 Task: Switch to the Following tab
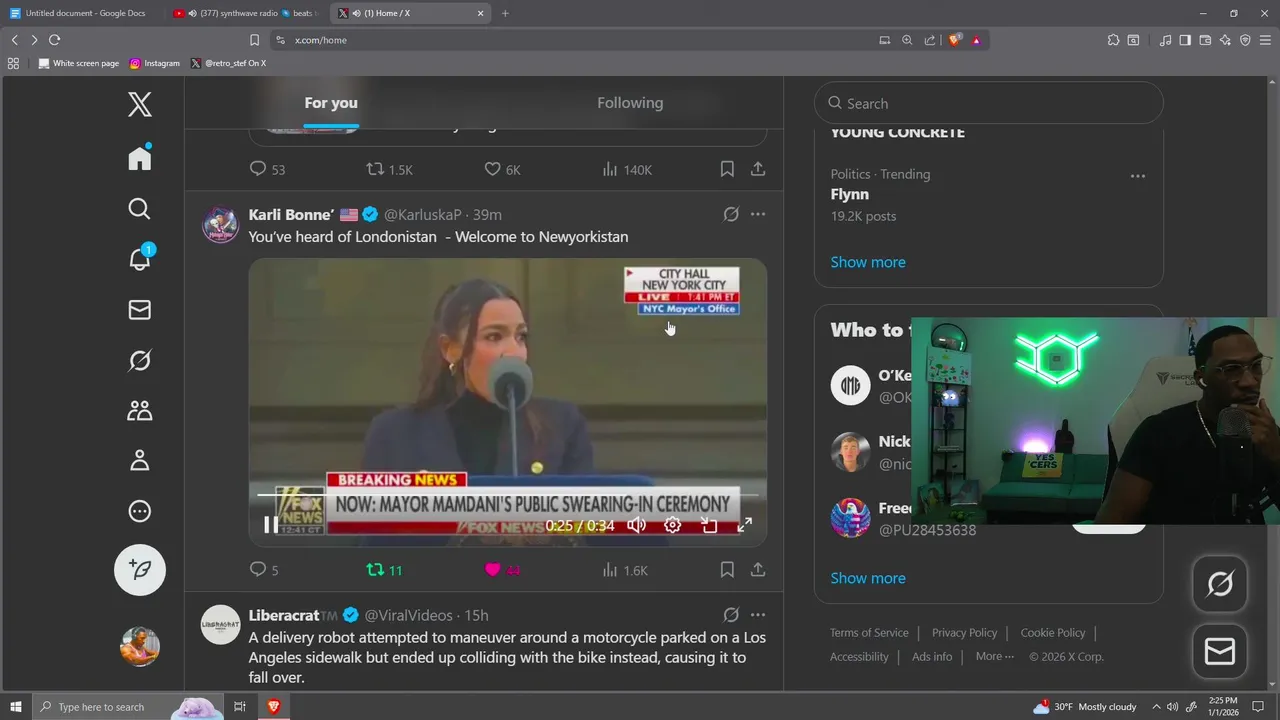[x=630, y=103]
